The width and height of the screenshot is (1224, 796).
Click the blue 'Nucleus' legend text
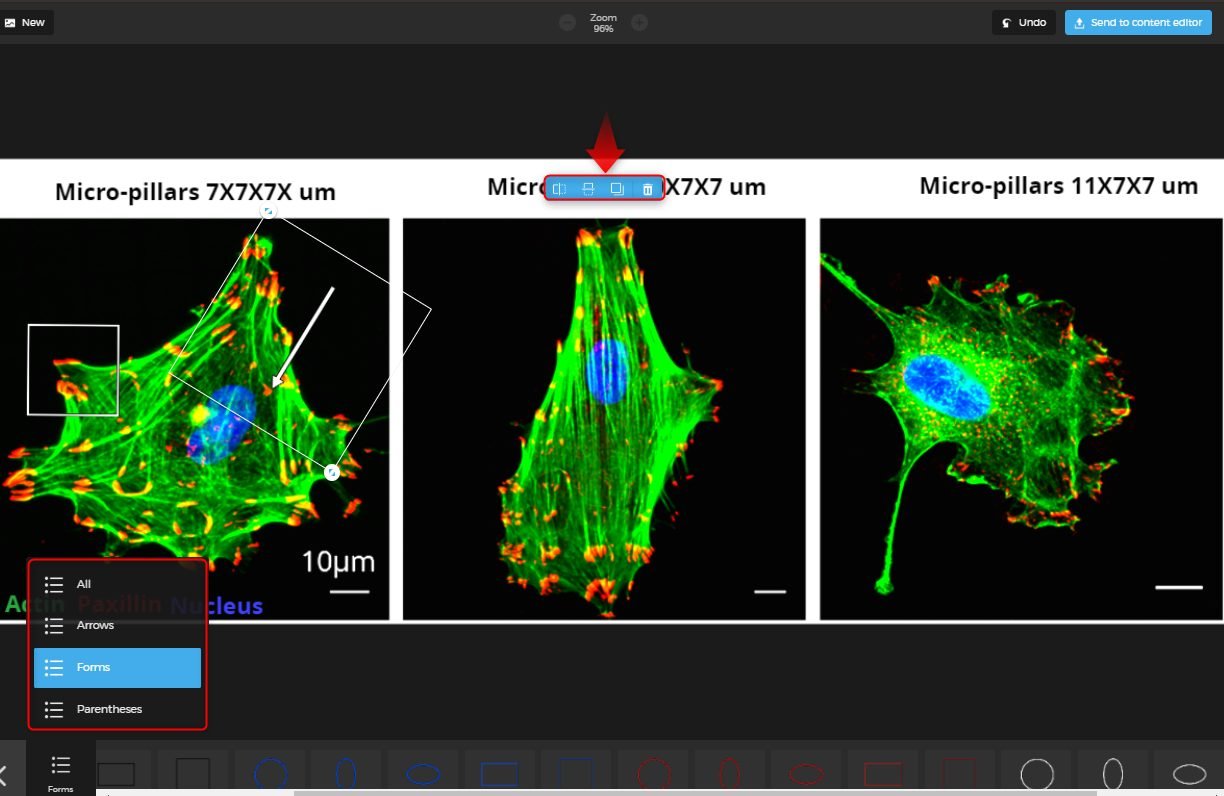coord(216,605)
